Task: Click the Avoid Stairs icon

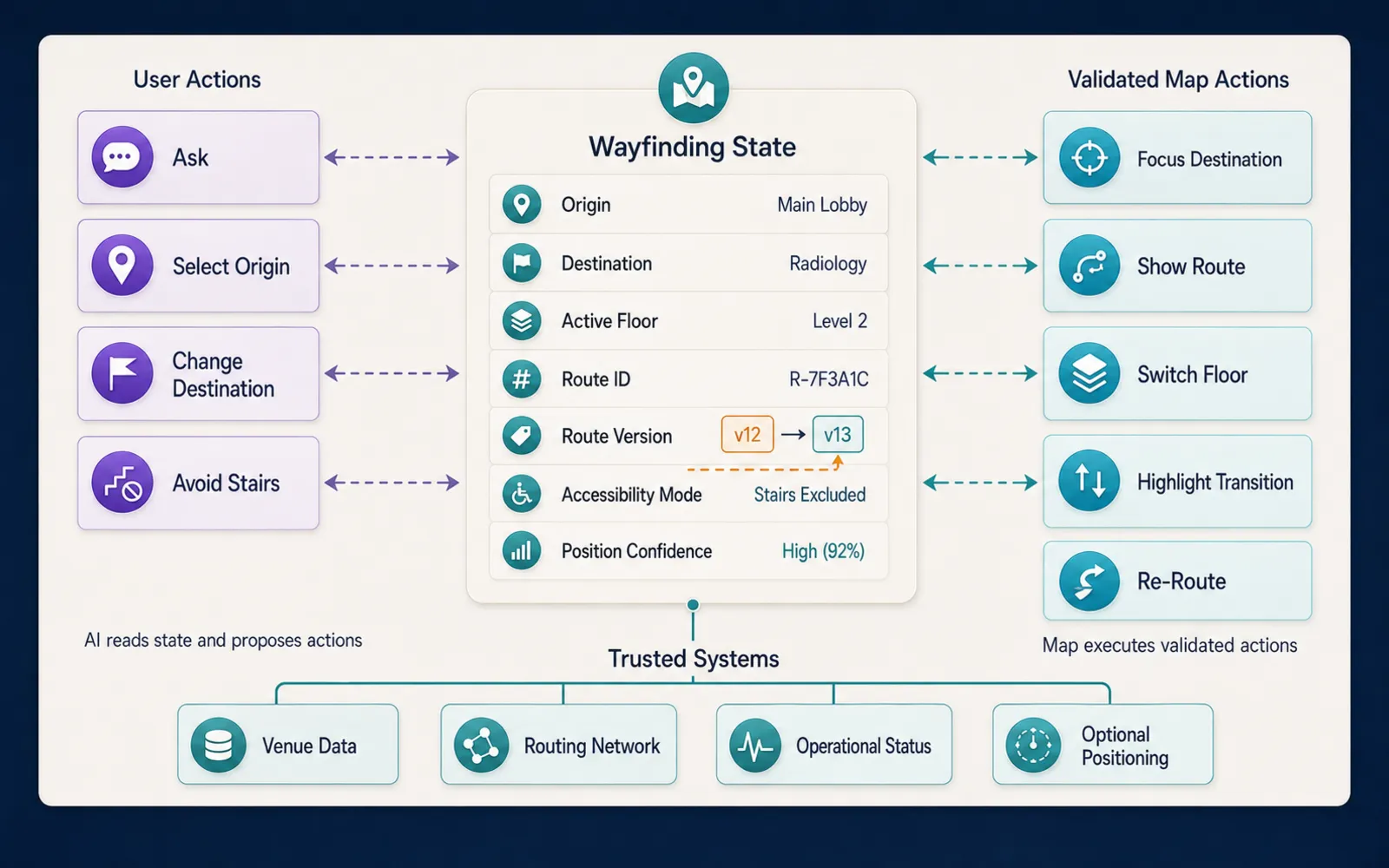Action: tap(122, 482)
